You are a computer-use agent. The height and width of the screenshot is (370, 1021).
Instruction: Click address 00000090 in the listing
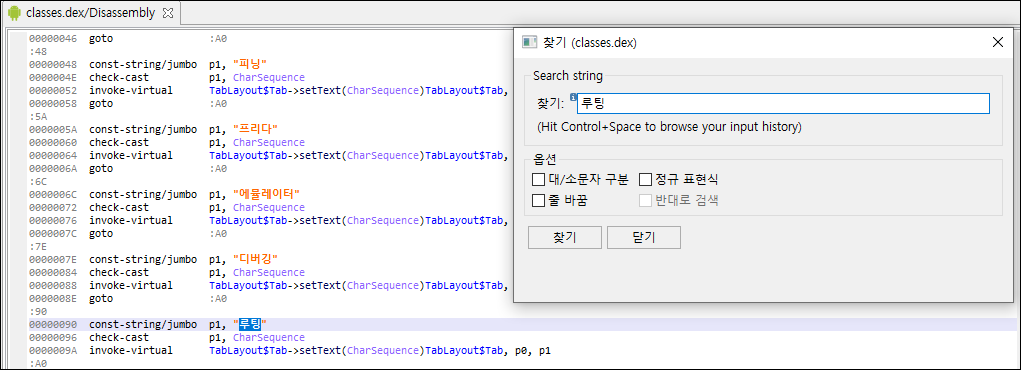pyautogui.click(x=53, y=324)
